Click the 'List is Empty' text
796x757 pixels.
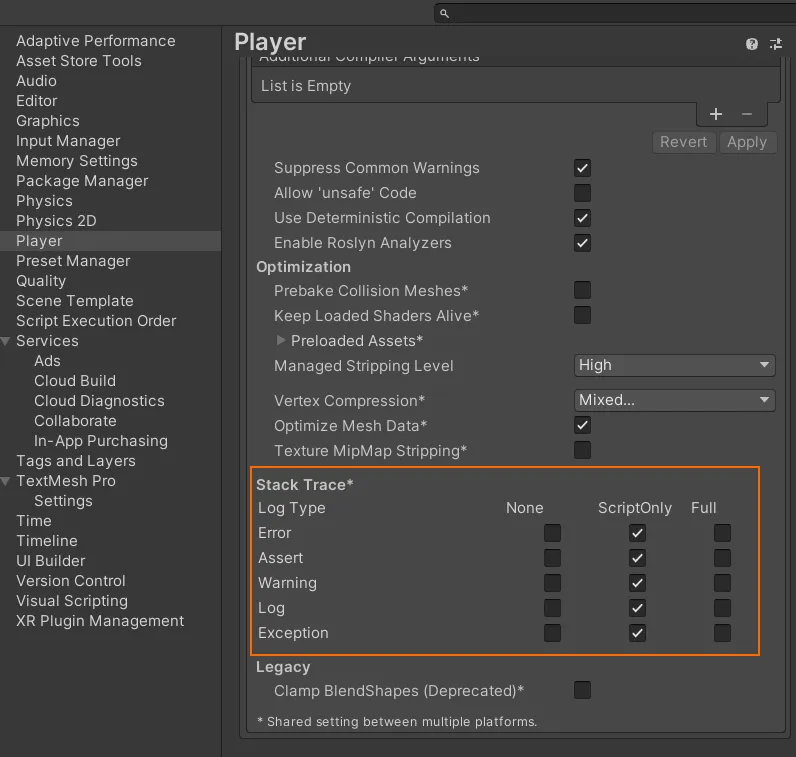[x=306, y=86]
